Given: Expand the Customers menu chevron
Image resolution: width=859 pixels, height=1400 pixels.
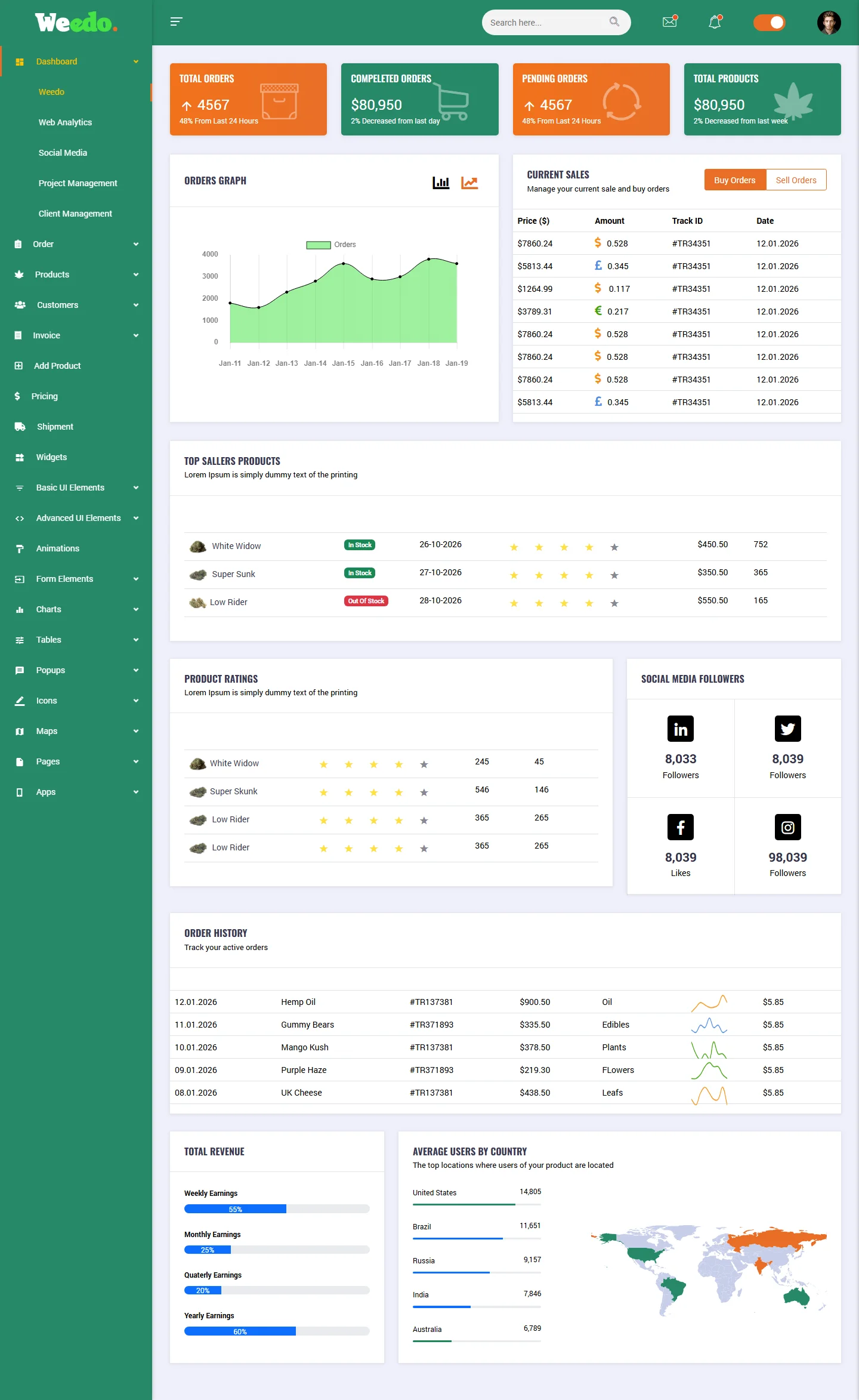Looking at the screenshot, I should pyautogui.click(x=136, y=305).
